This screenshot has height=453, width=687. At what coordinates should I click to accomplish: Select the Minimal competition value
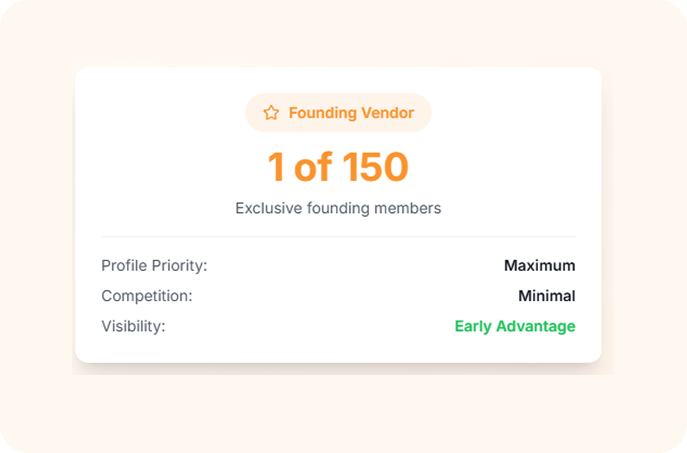tap(546, 296)
